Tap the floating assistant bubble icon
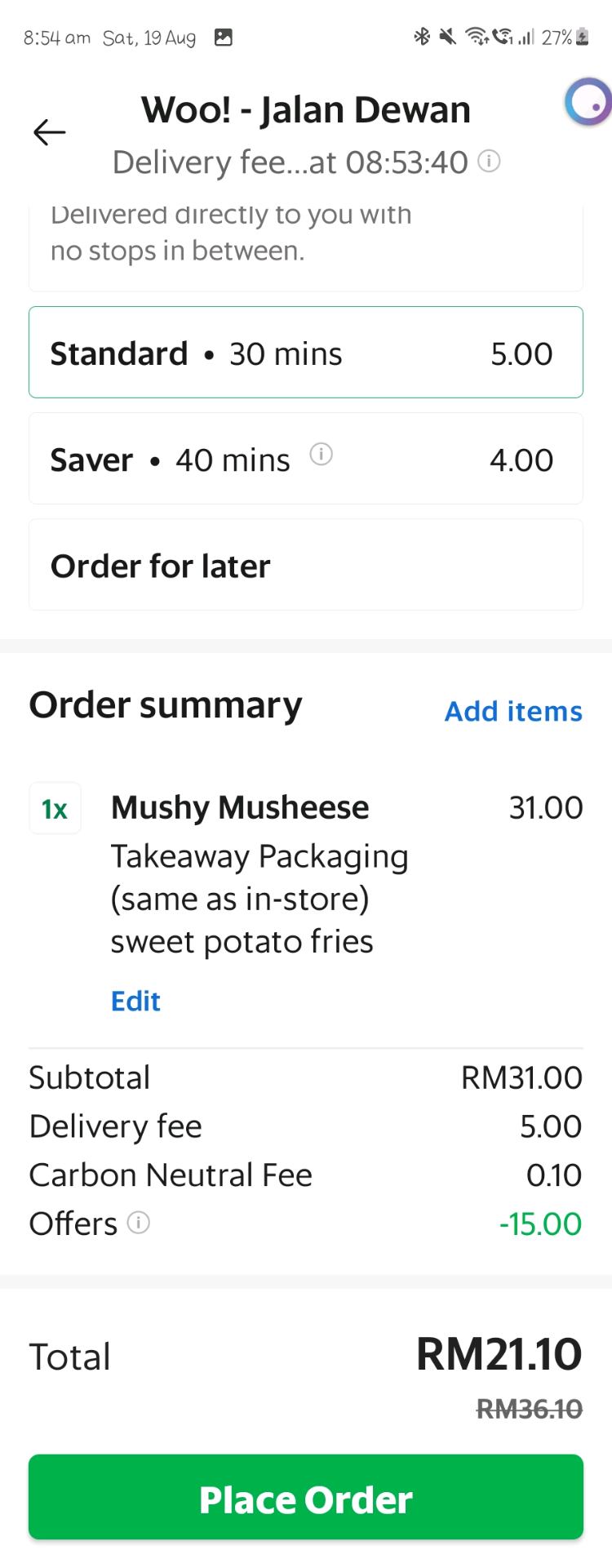The width and height of the screenshot is (612, 1568). coord(589,103)
